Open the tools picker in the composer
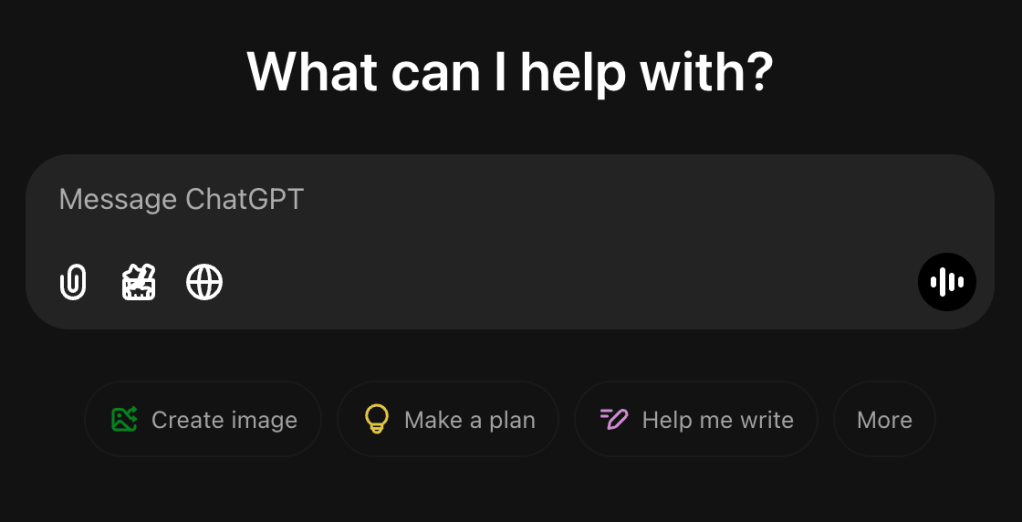The image size is (1022, 522). [139, 283]
